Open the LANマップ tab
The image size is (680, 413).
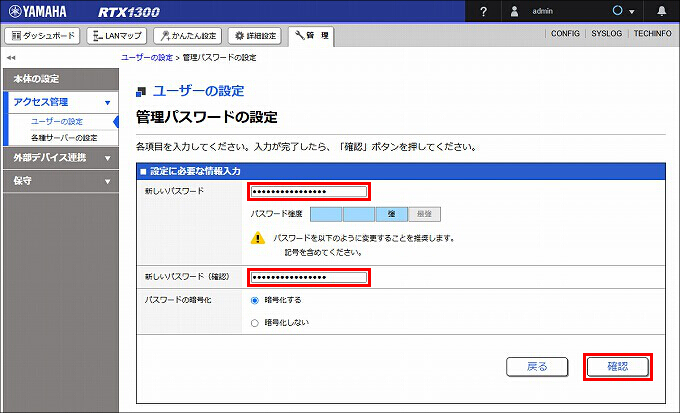(x=117, y=36)
